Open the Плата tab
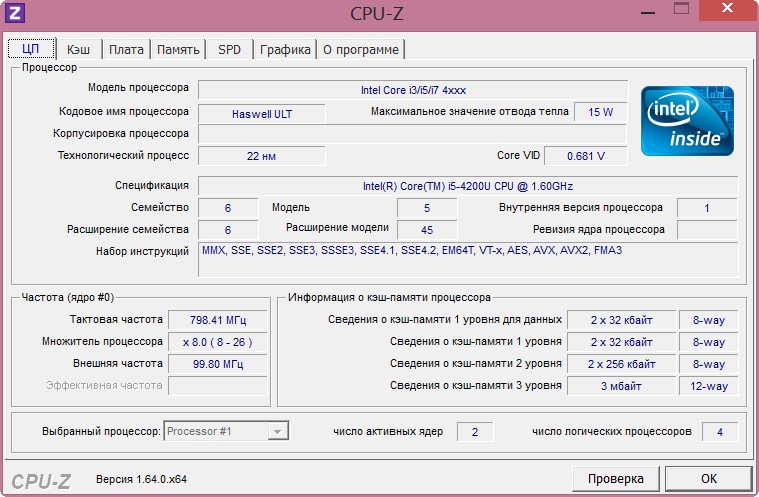Viewport: 759px width, 497px height. (126, 49)
